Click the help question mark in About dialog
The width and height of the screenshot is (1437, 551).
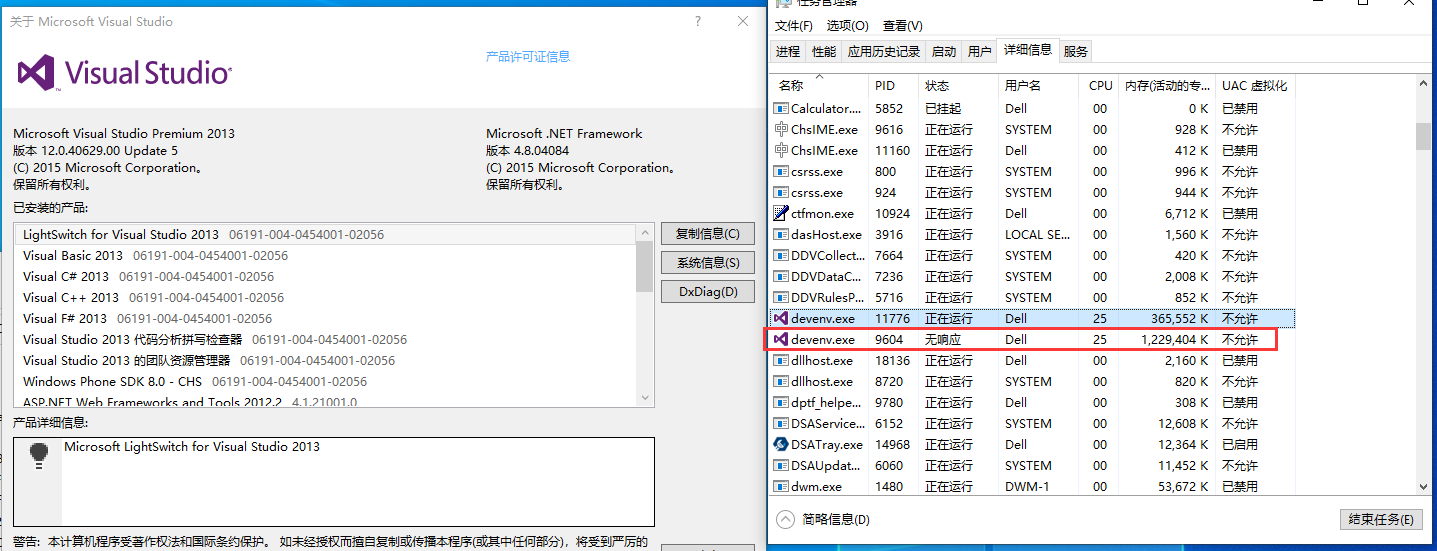point(698,21)
